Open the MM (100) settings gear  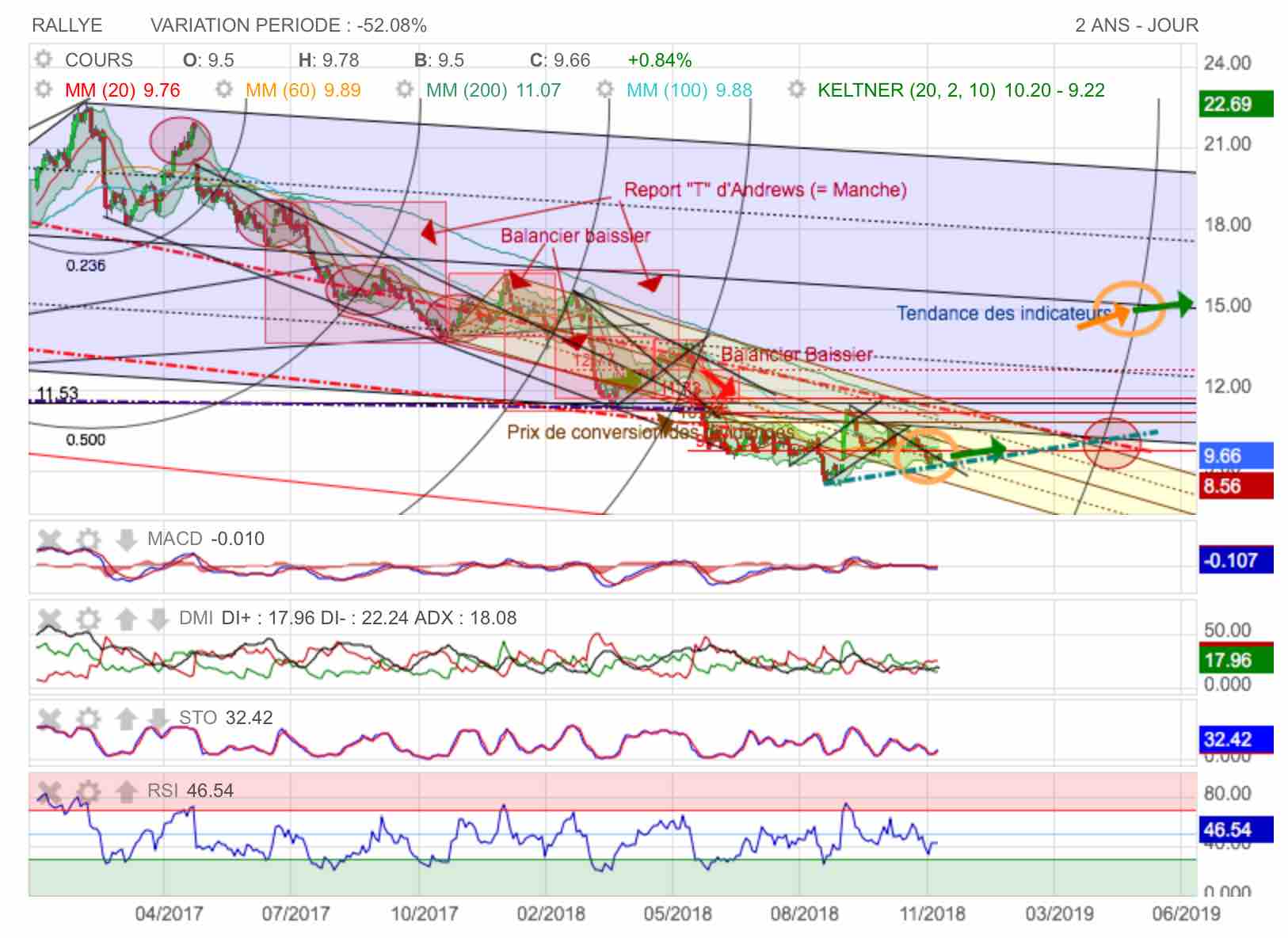click(x=605, y=90)
